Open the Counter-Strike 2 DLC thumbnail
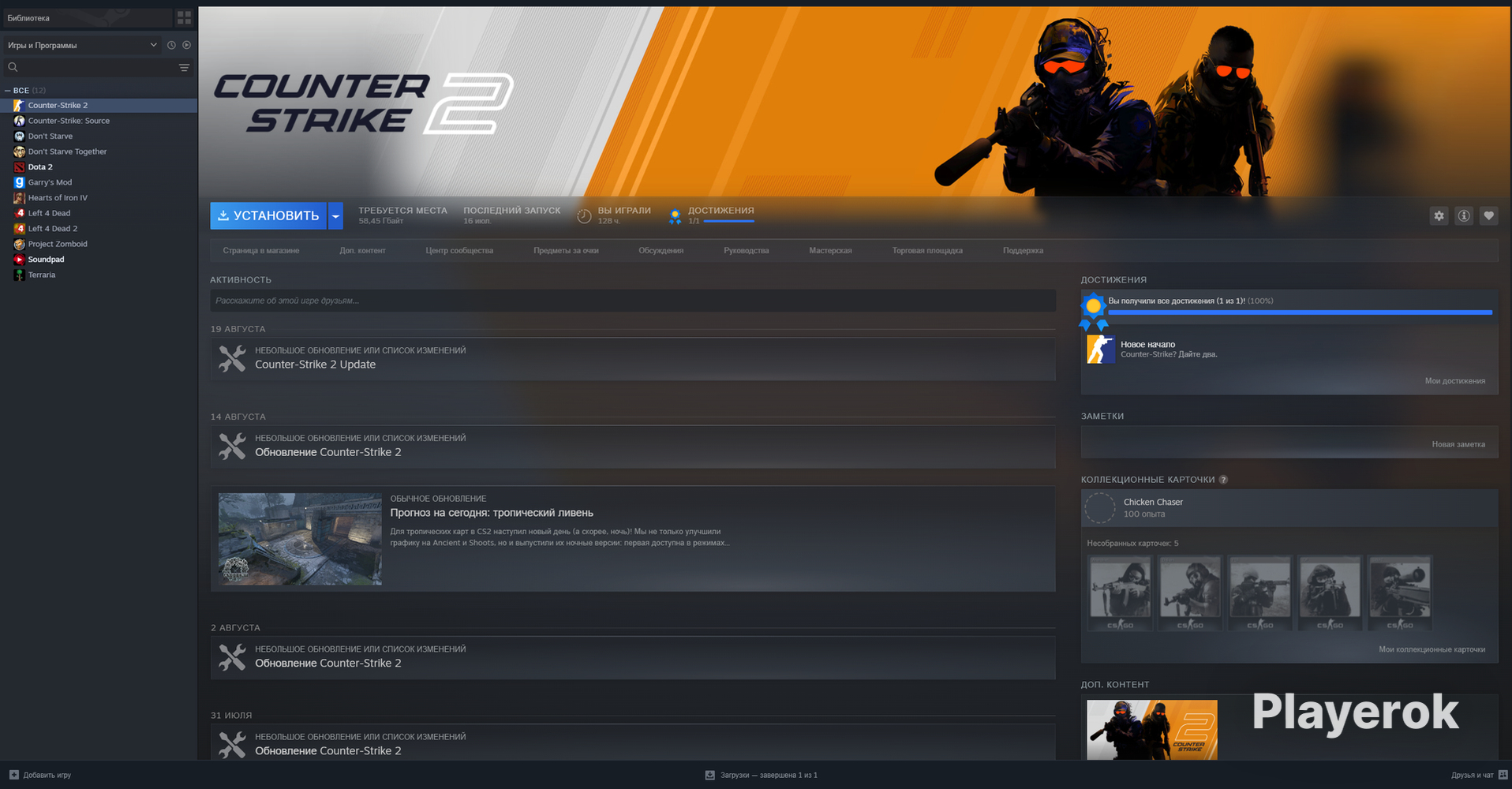The height and width of the screenshot is (789, 1512). point(1151,730)
